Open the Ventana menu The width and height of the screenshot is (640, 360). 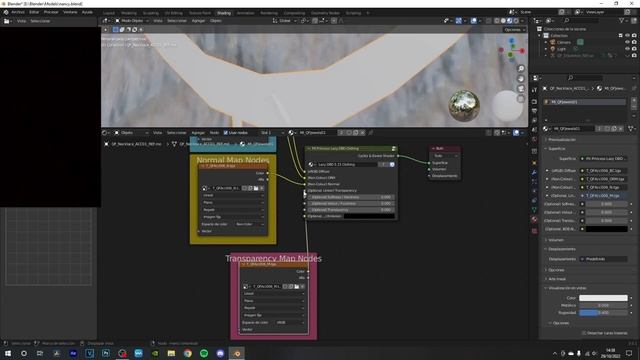pyautogui.click(x=70, y=12)
